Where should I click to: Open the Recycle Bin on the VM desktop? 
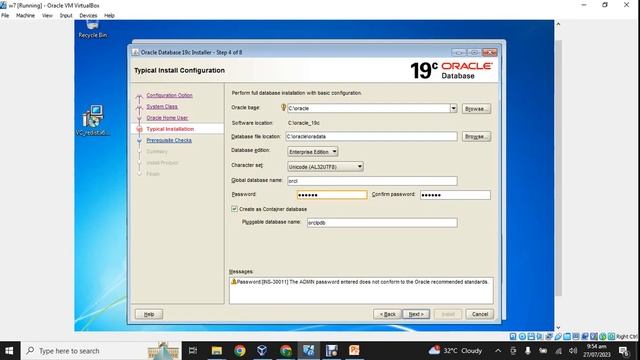tap(93, 29)
